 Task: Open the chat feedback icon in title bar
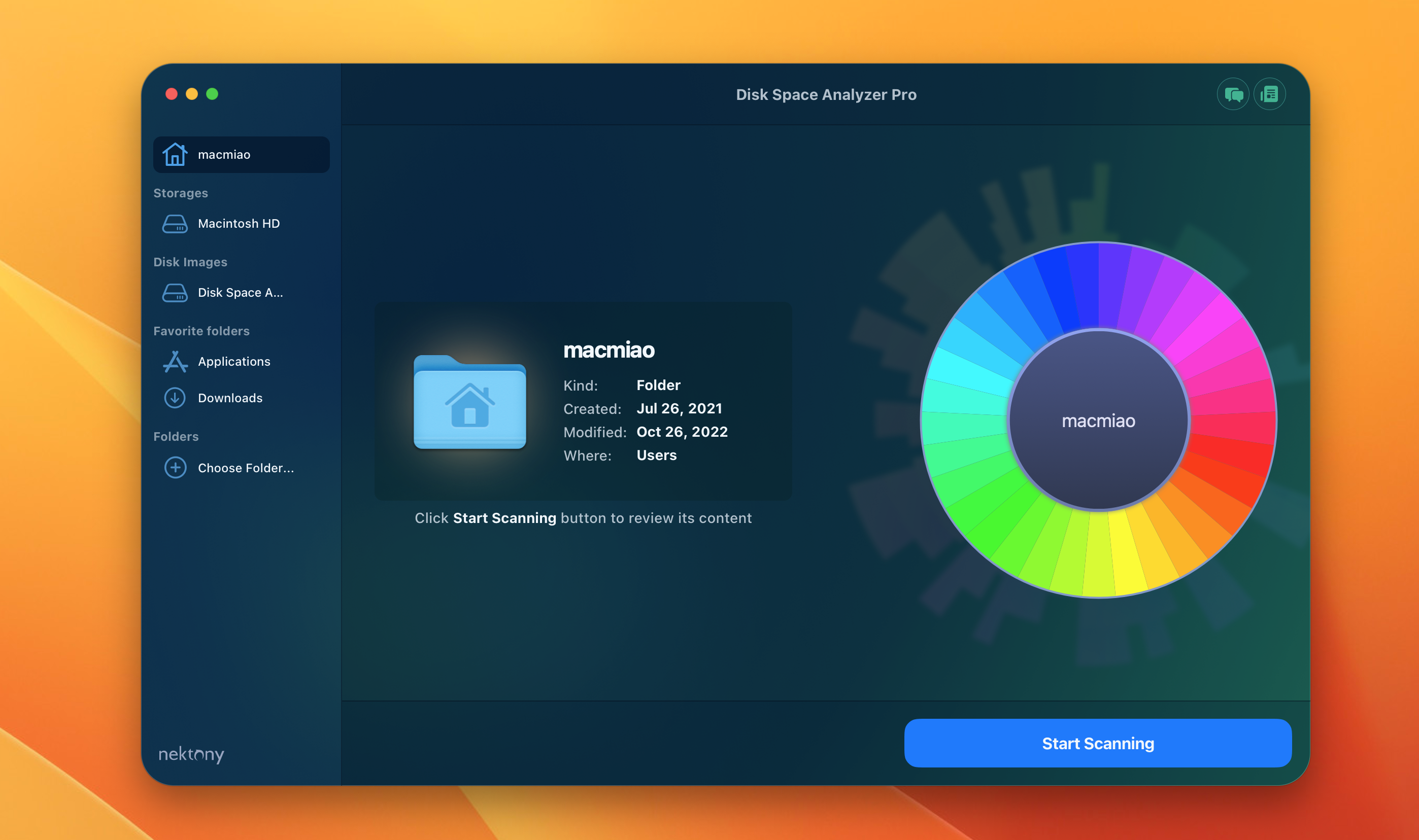(1233, 94)
